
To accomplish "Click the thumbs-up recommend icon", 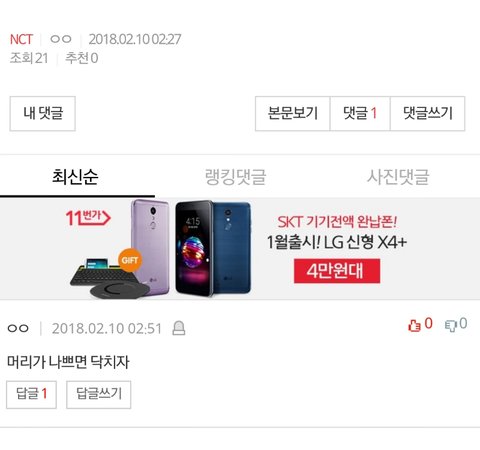I will pyautogui.click(x=414, y=325).
